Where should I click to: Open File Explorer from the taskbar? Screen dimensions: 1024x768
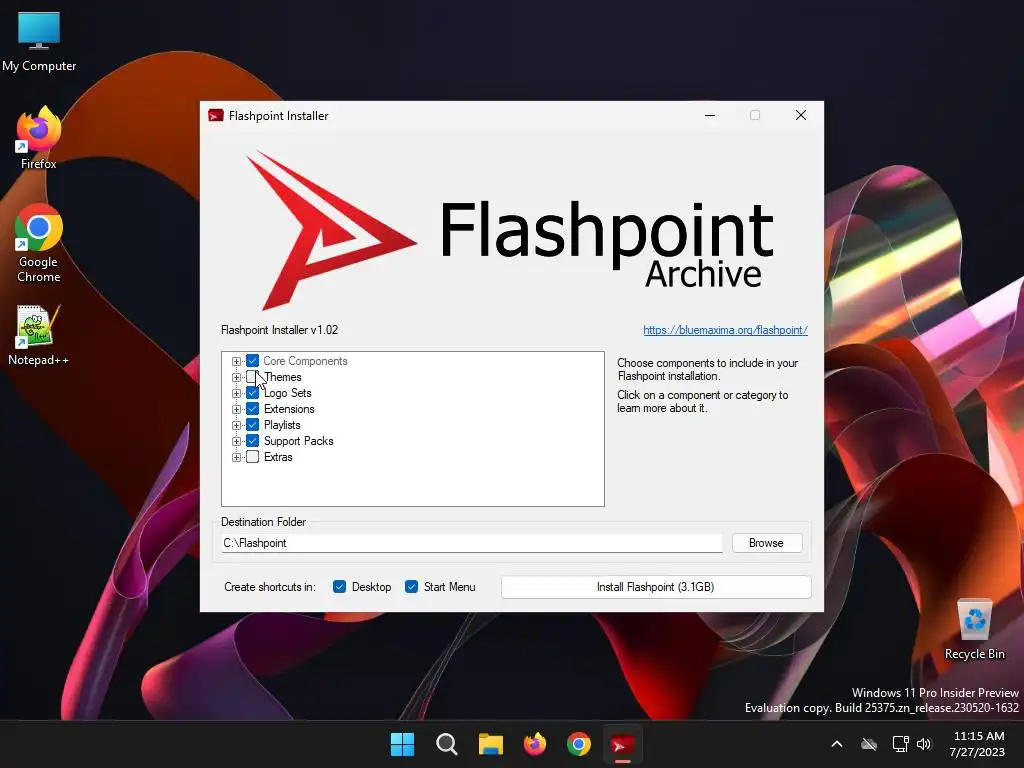coord(490,744)
